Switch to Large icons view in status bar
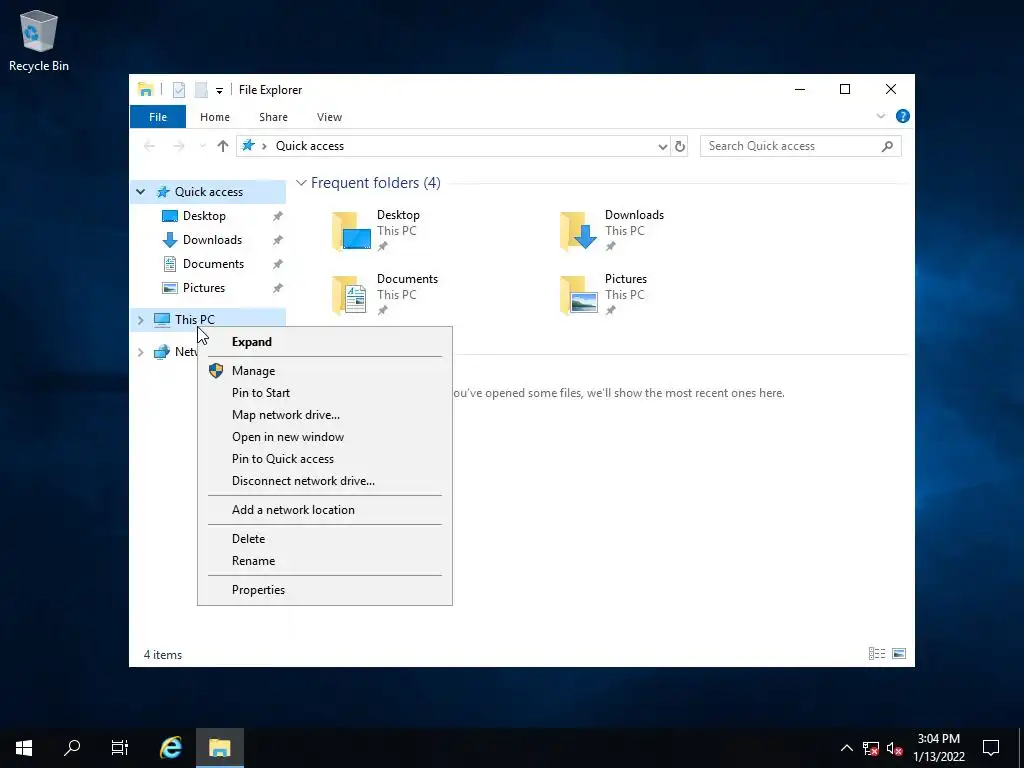The height and width of the screenshot is (768, 1024). (x=899, y=654)
